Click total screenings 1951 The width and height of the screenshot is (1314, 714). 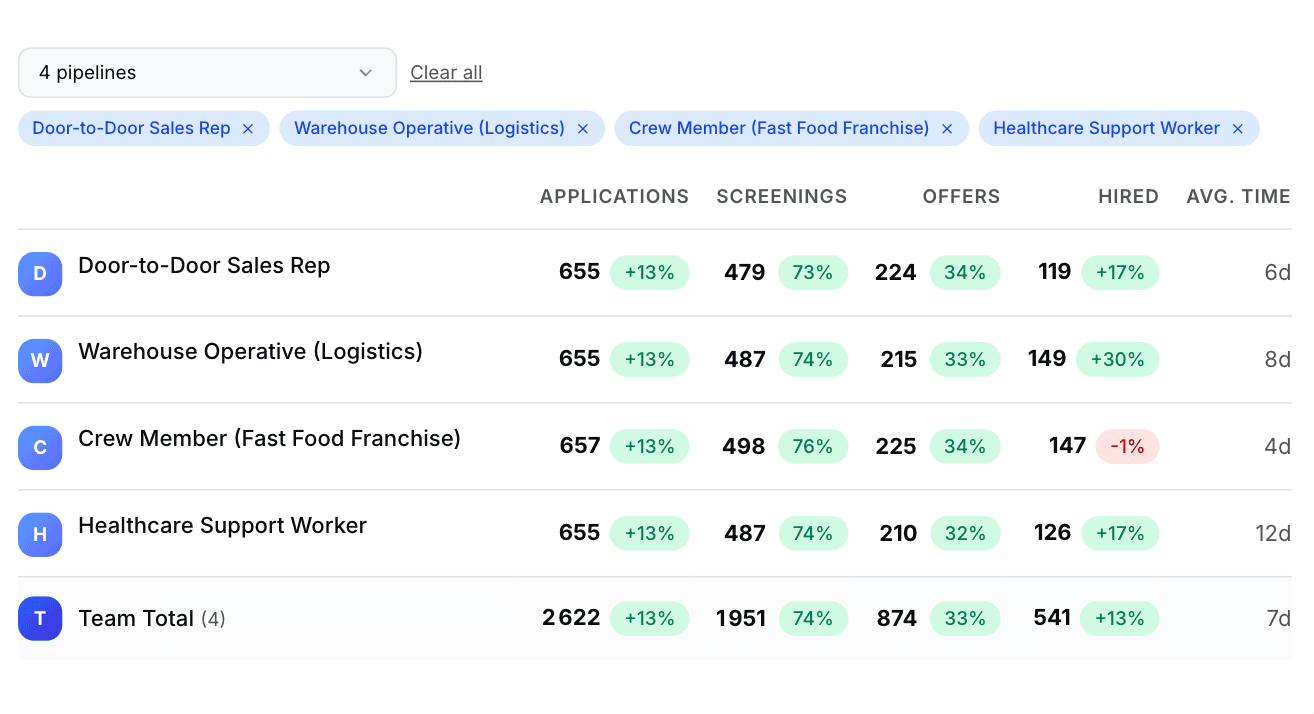[x=741, y=619]
